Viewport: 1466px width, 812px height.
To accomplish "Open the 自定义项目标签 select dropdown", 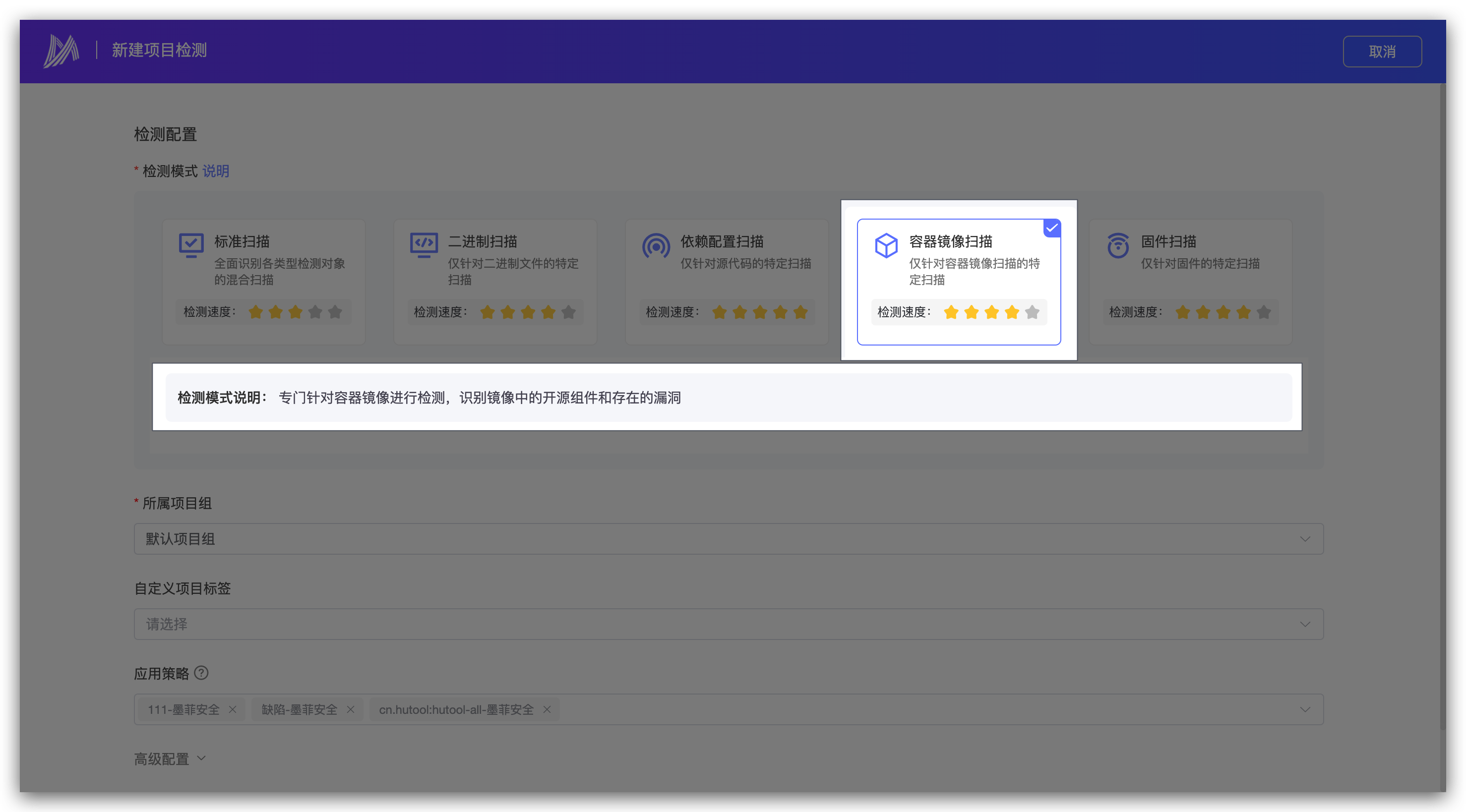I will pos(729,624).
